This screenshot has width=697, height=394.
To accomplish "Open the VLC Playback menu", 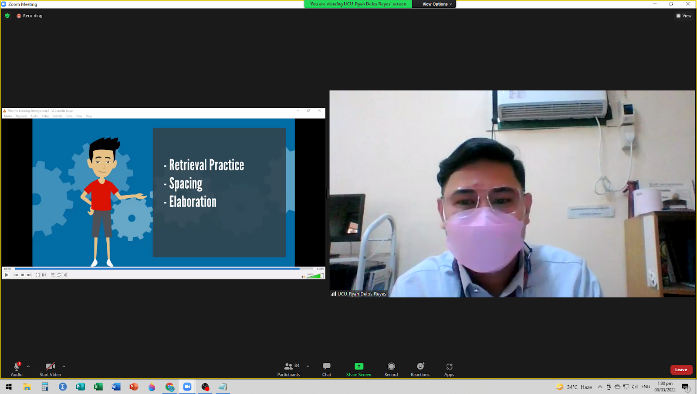I will (x=21, y=116).
